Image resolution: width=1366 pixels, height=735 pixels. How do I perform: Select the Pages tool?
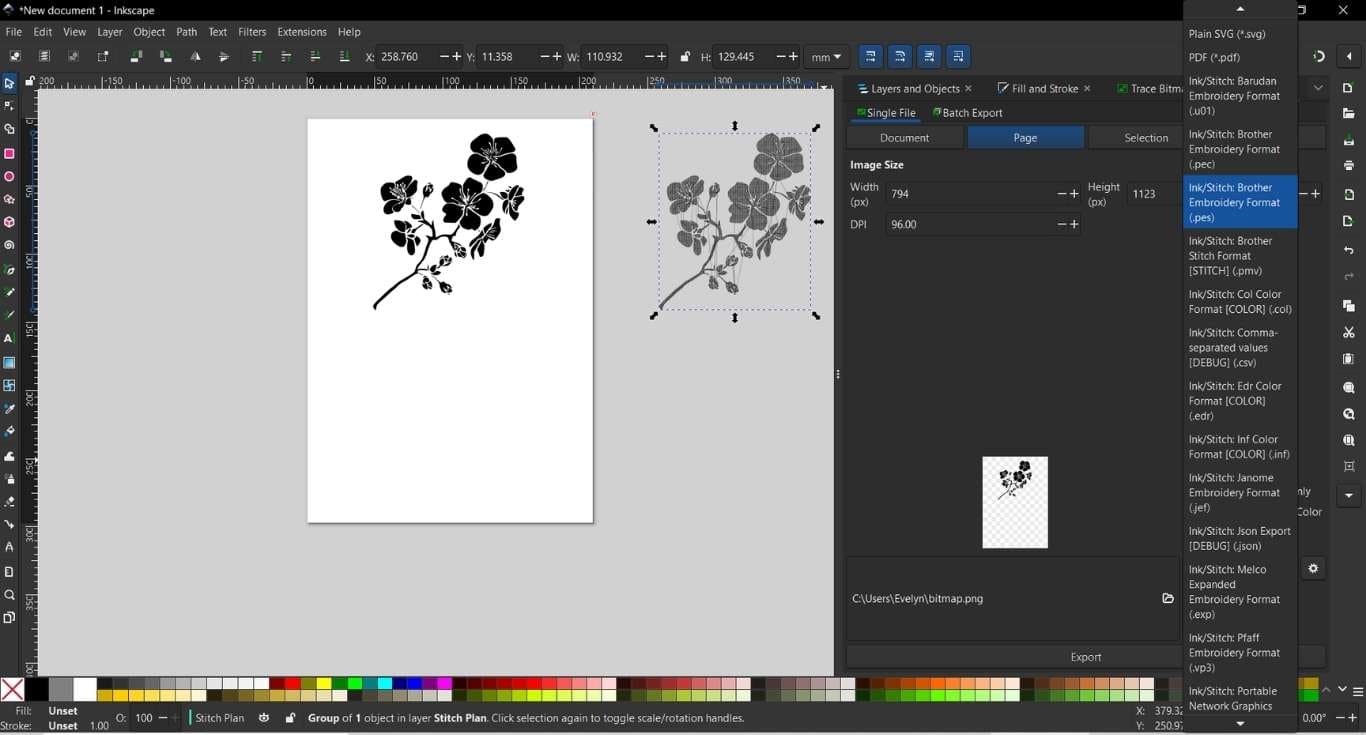pyautogui.click(x=9, y=618)
